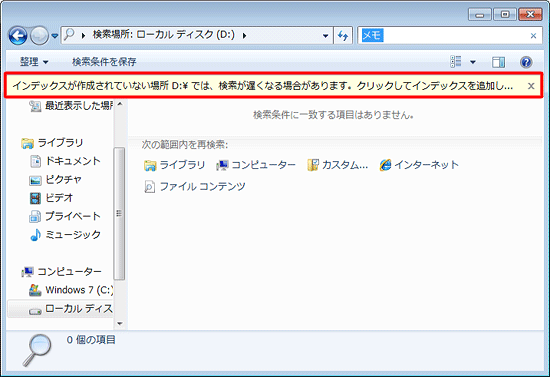Click the 0 個の項目 status text

(91, 340)
